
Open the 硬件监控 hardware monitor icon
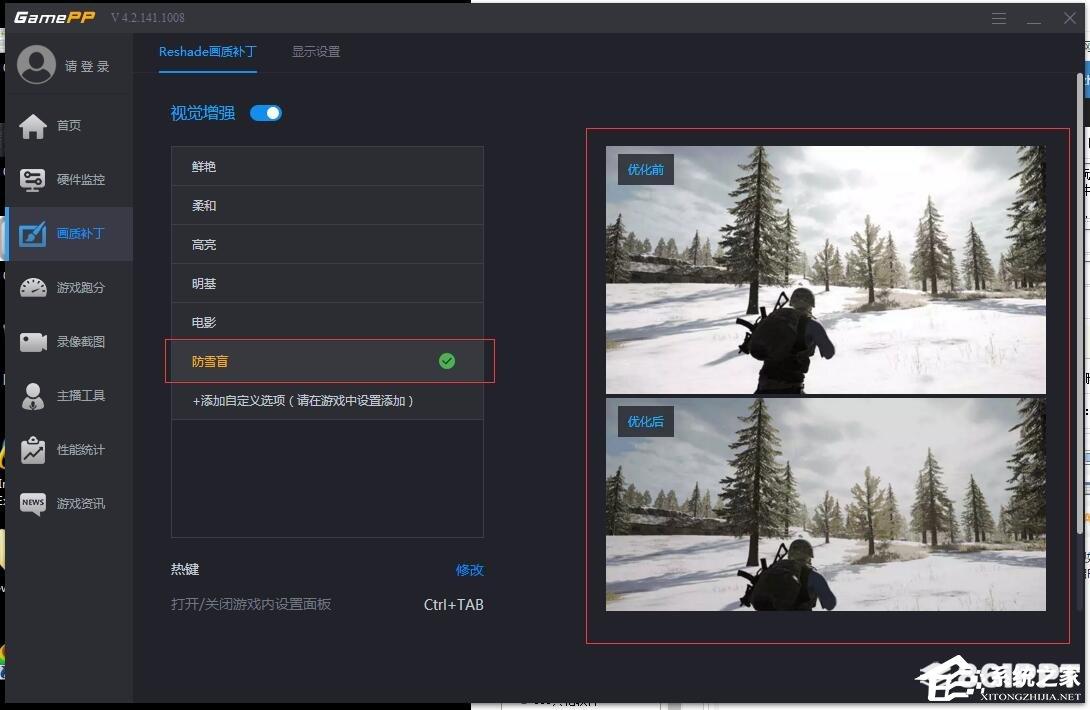(x=33, y=180)
